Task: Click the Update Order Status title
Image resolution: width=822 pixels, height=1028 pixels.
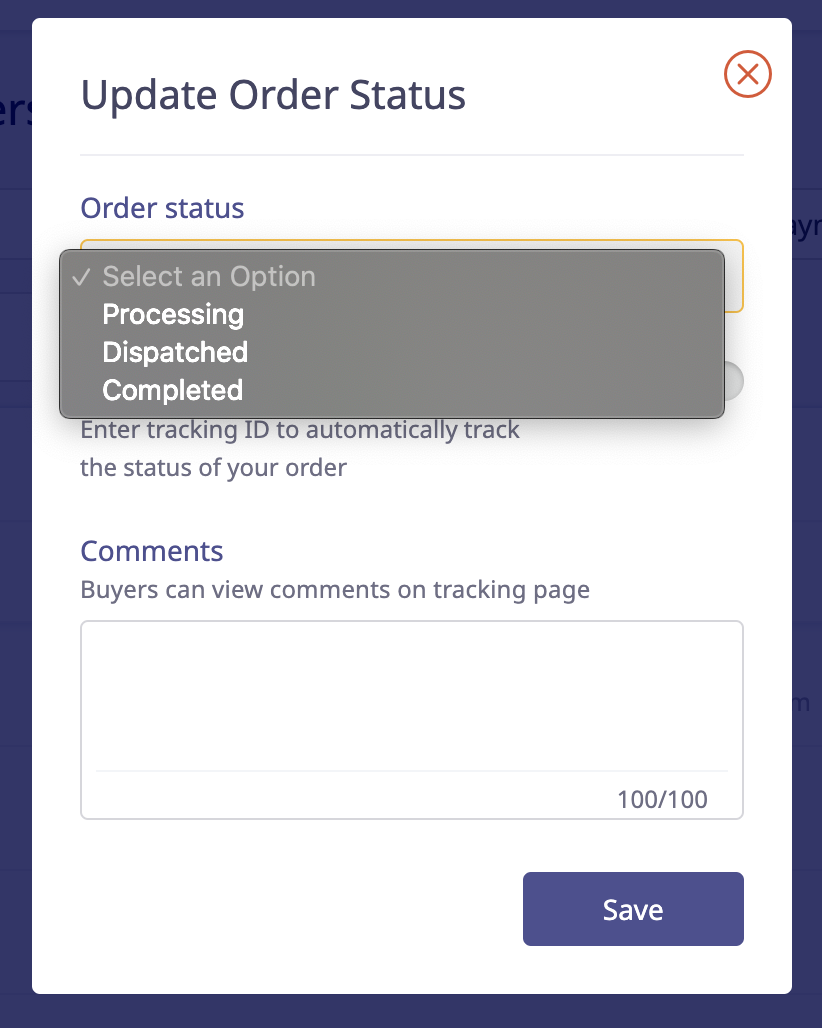Action: [x=273, y=94]
